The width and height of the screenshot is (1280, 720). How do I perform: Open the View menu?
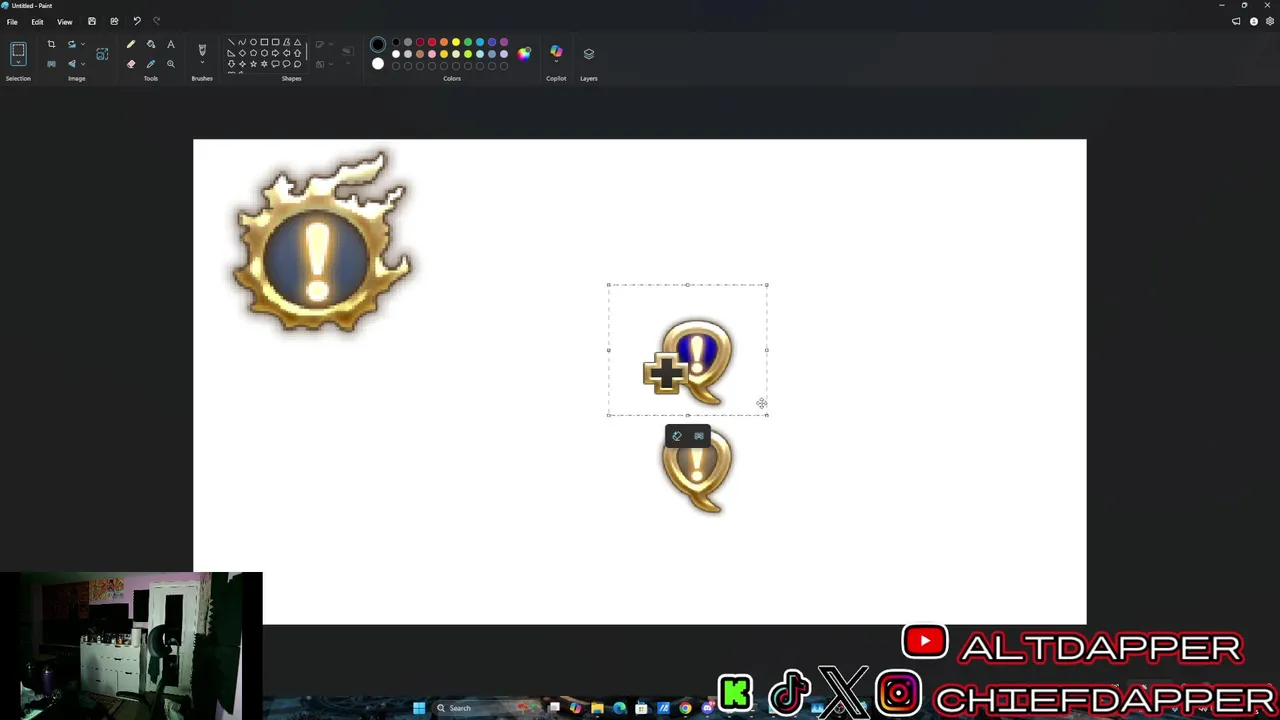(64, 21)
